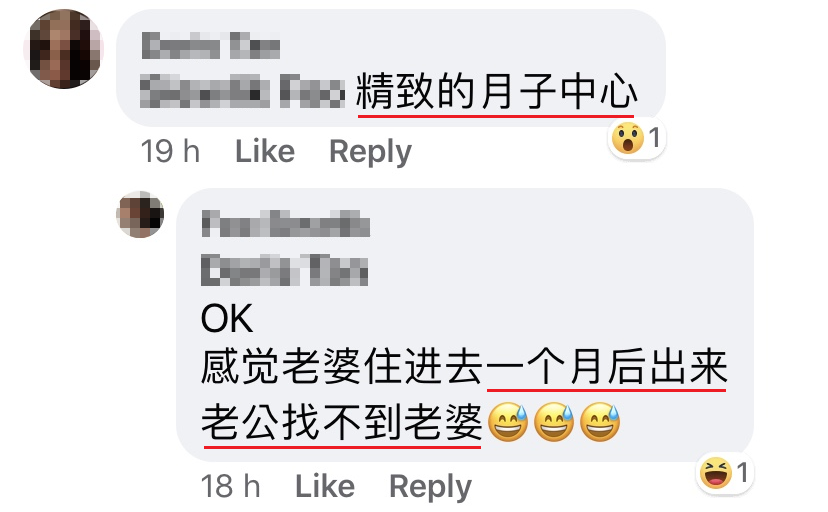
Task: Click the wow reaction emoji on first comment
Action: tap(627, 138)
